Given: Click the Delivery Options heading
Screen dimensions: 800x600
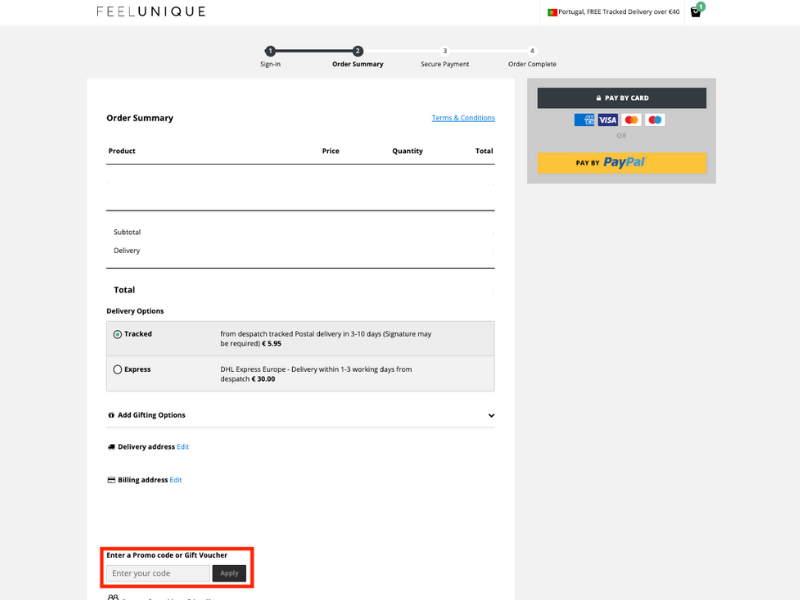Looking at the screenshot, I should pos(135,311).
